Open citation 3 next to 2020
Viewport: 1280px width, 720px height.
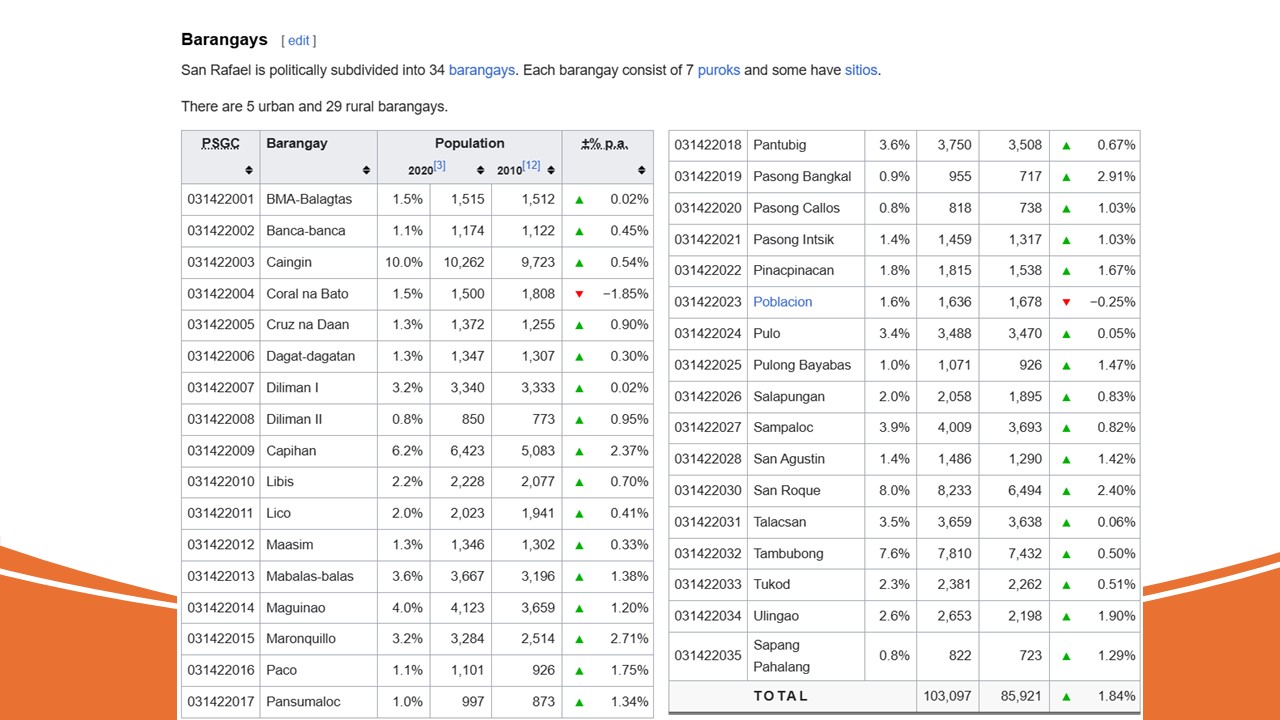click(440, 166)
